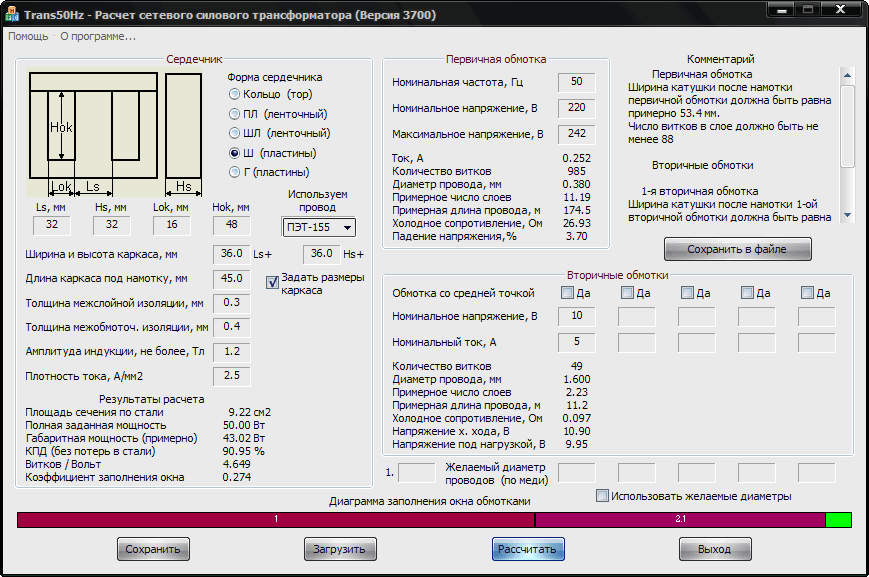The image size is (869, 577).
Task: Click winding 2.1 segment in fill diagram
Action: pyautogui.click(x=681, y=519)
